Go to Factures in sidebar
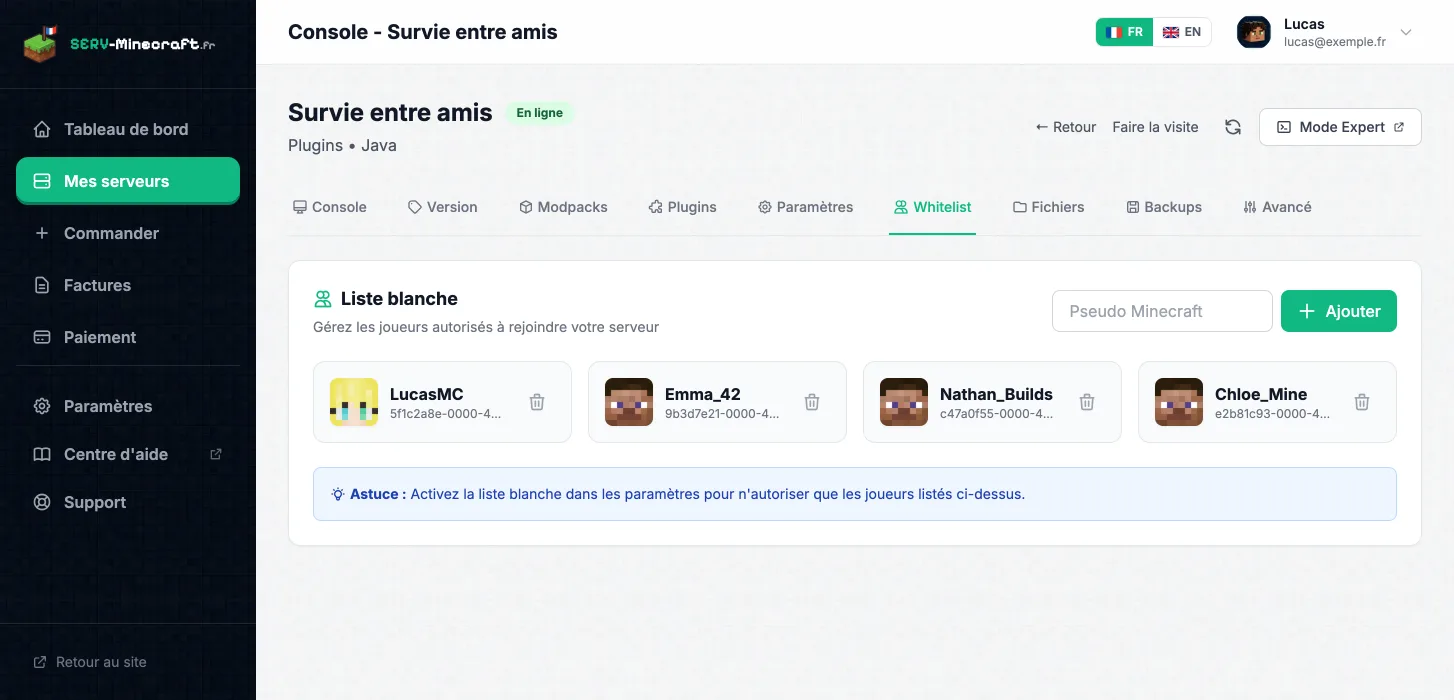The width and height of the screenshot is (1454, 700). click(128, 285)
